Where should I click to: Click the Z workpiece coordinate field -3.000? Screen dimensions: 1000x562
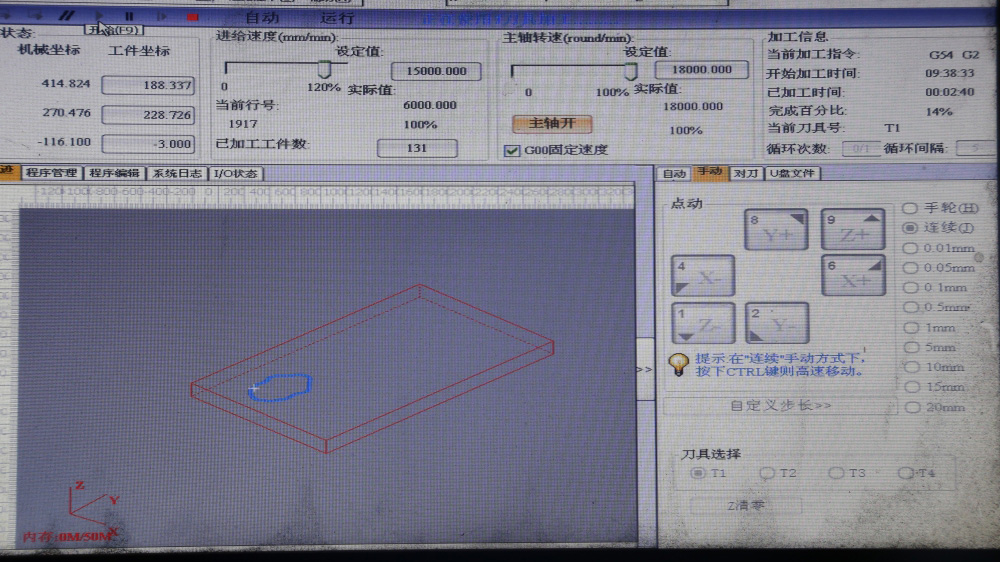tap(148, 144)
